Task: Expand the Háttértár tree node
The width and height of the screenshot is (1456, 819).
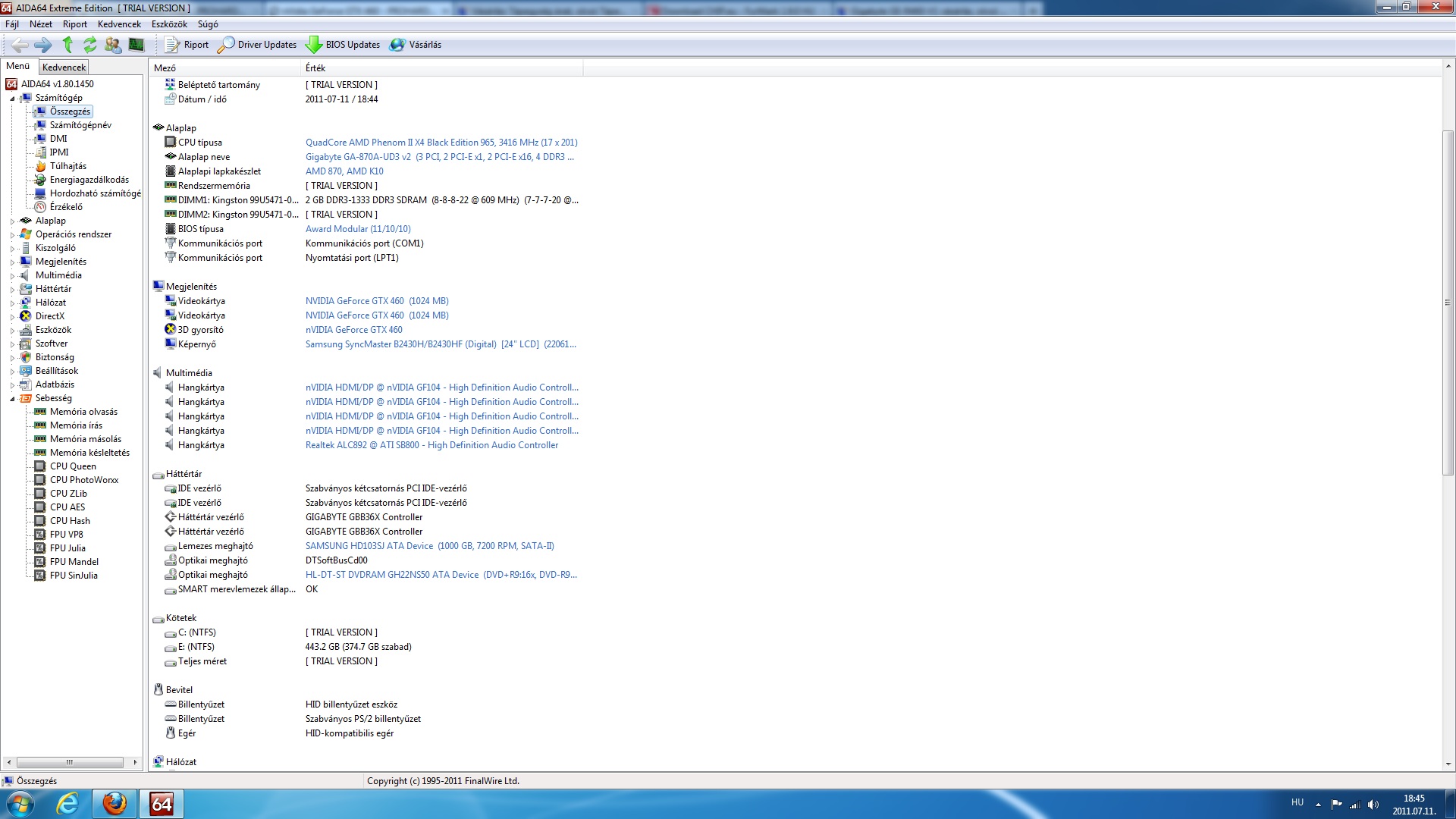Action: point(12,290)
